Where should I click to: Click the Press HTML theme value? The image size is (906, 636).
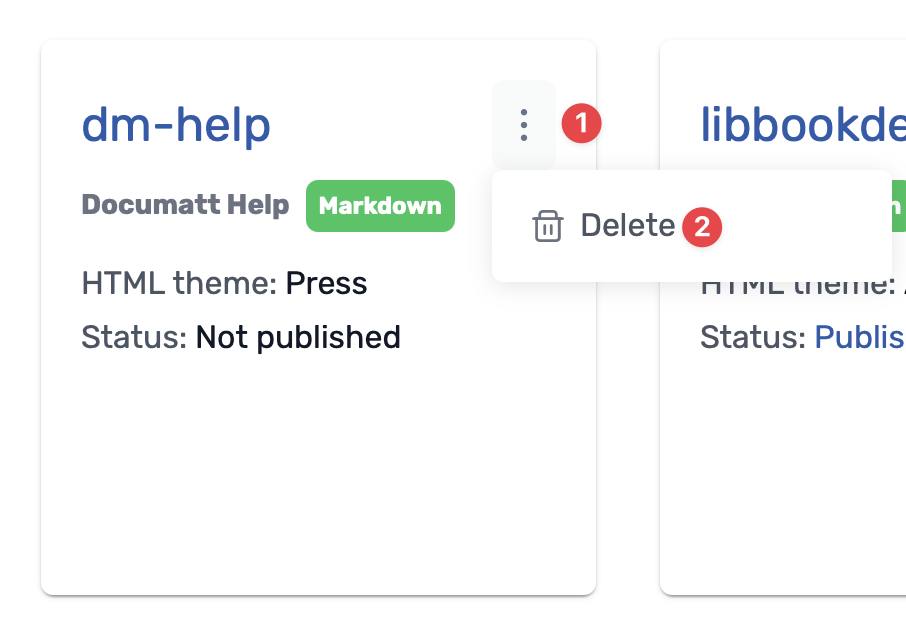coord(326,283)
